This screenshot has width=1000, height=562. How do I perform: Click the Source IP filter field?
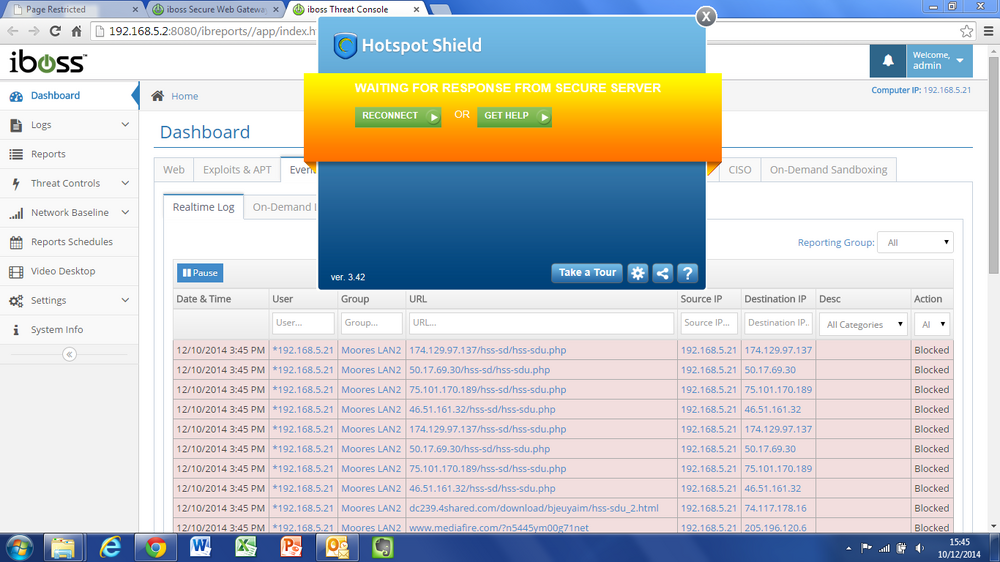(x=709, y=323)
